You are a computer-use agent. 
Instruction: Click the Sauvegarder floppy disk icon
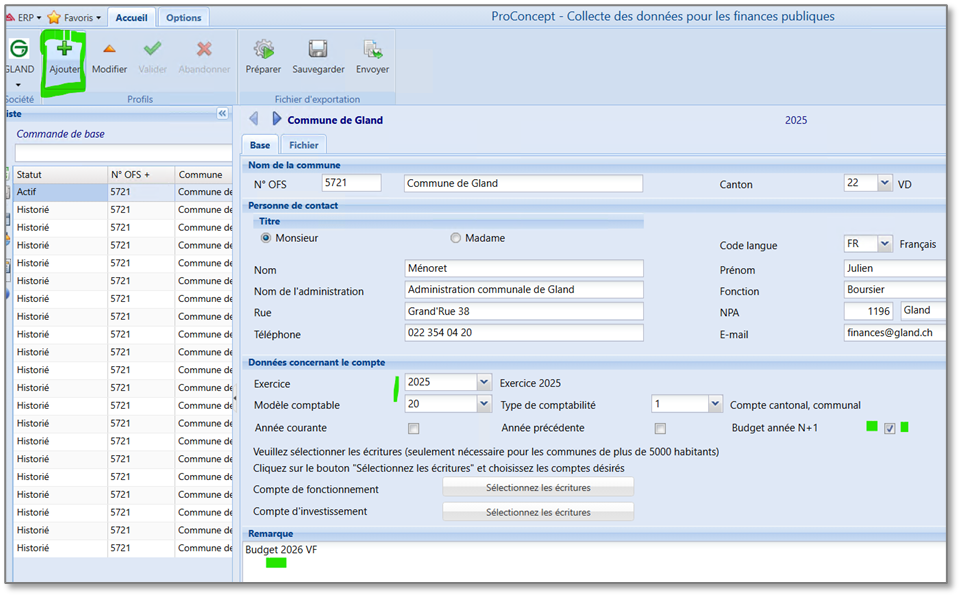pyautogui.click(x=318, y=50)
